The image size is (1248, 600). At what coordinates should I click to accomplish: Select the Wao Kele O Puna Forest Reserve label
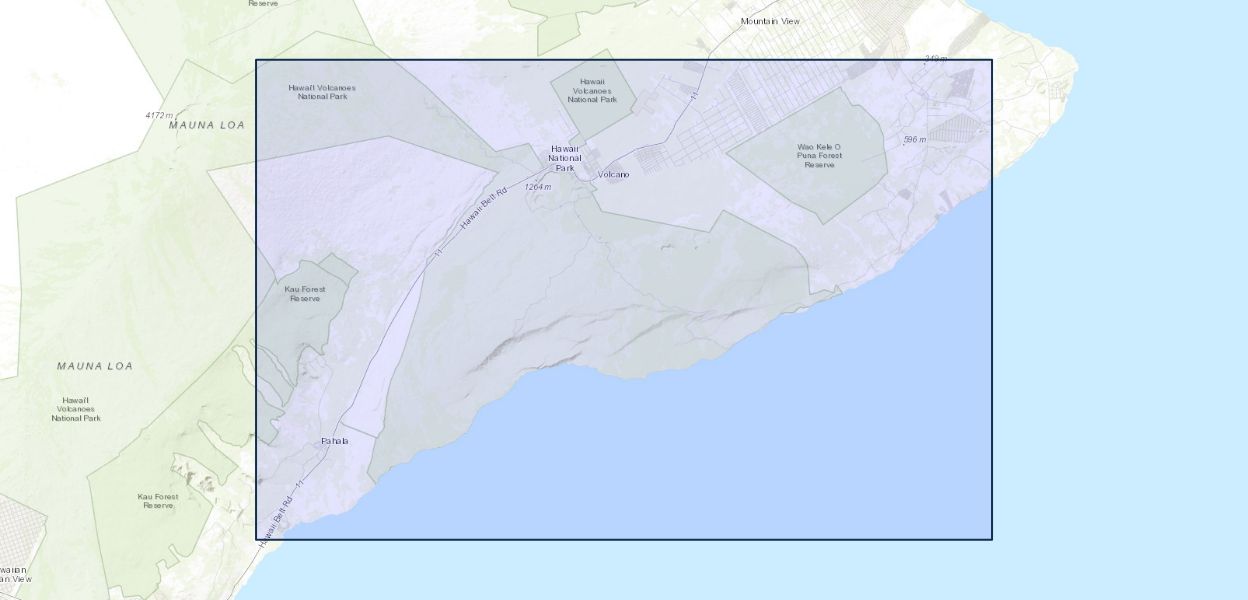(x=812, y=155)
